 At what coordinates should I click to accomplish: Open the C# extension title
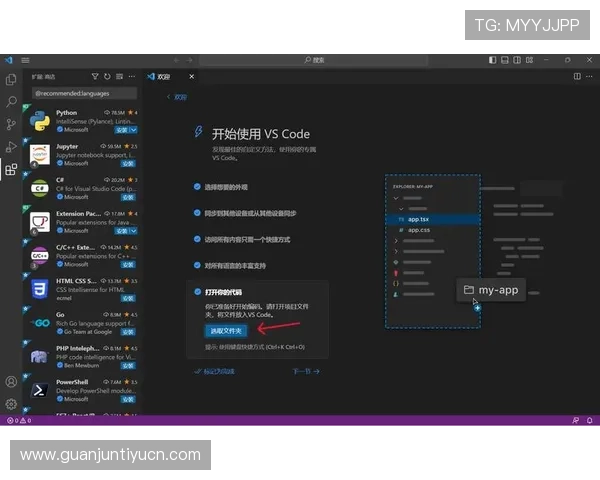pos(60,180)
